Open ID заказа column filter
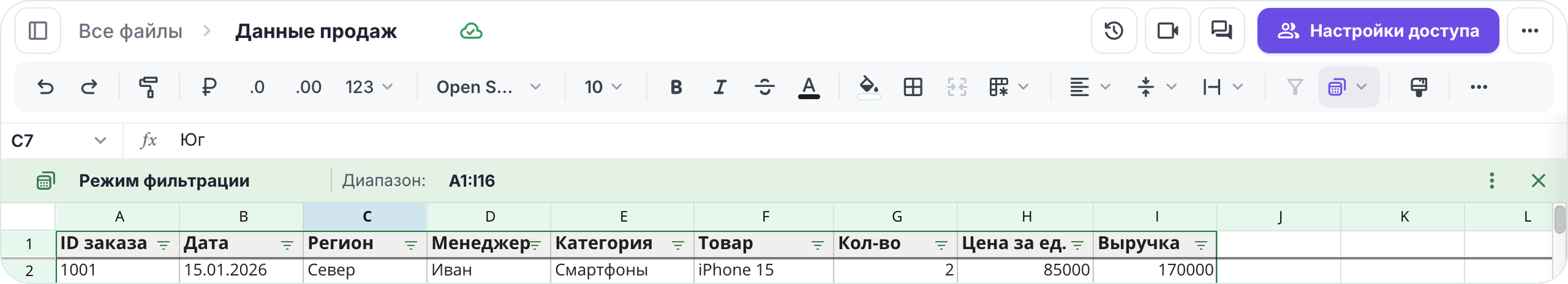 pos(164,245)
